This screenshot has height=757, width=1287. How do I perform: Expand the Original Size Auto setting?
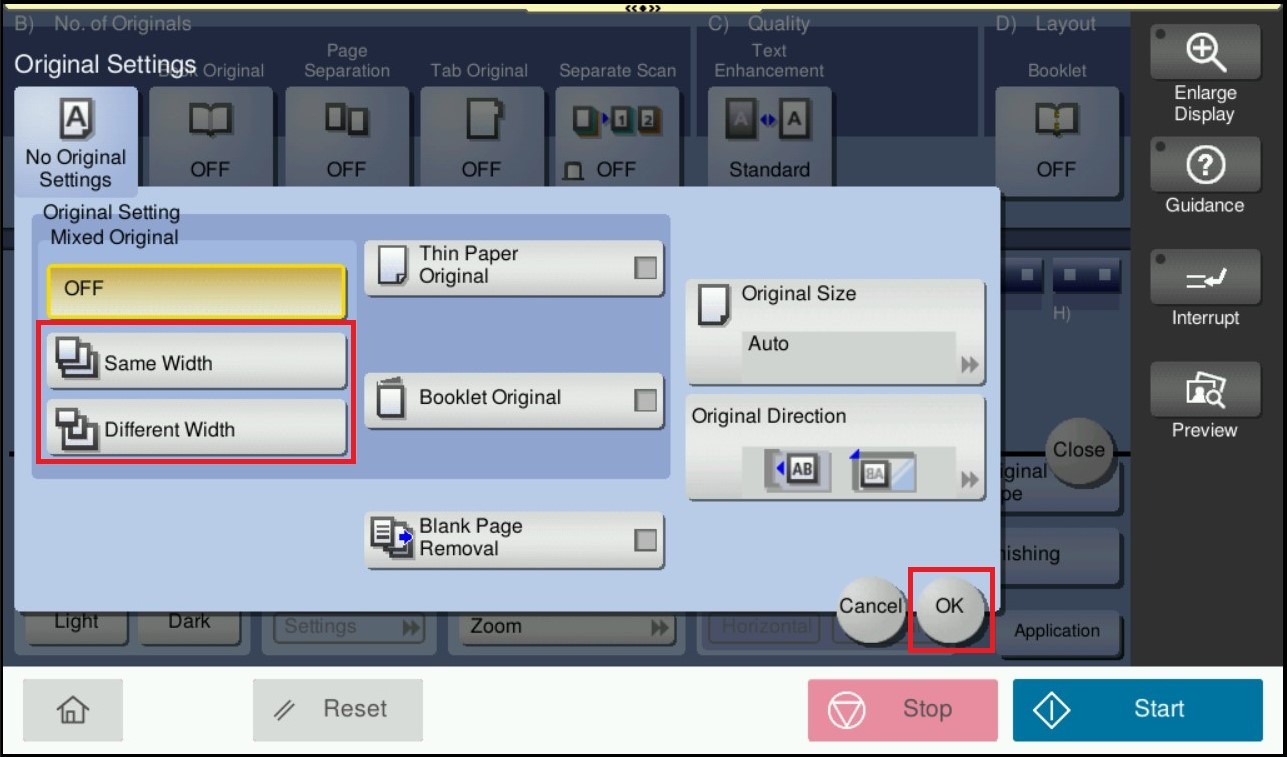(835, 332)
